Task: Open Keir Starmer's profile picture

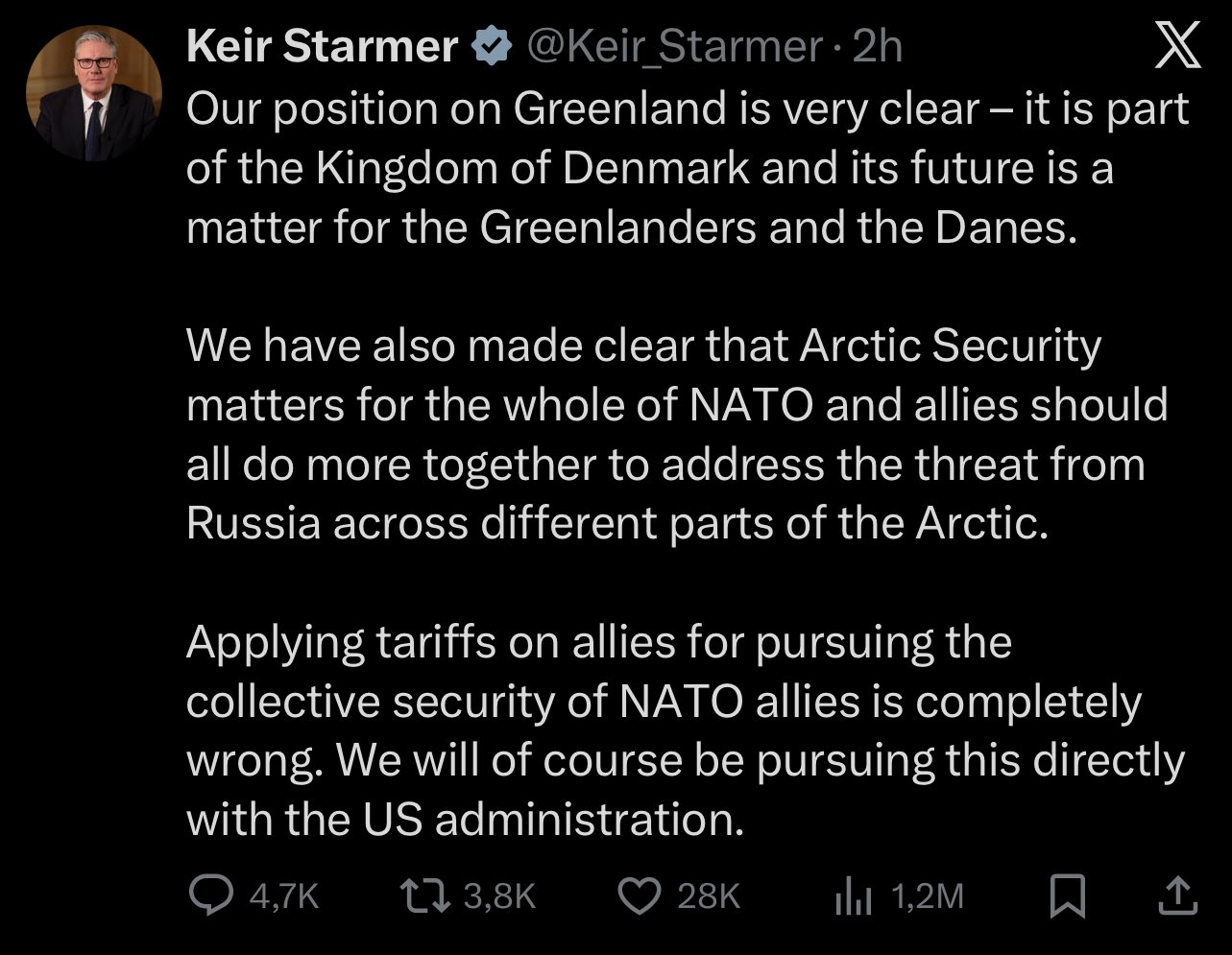Action: pos(93,93)
